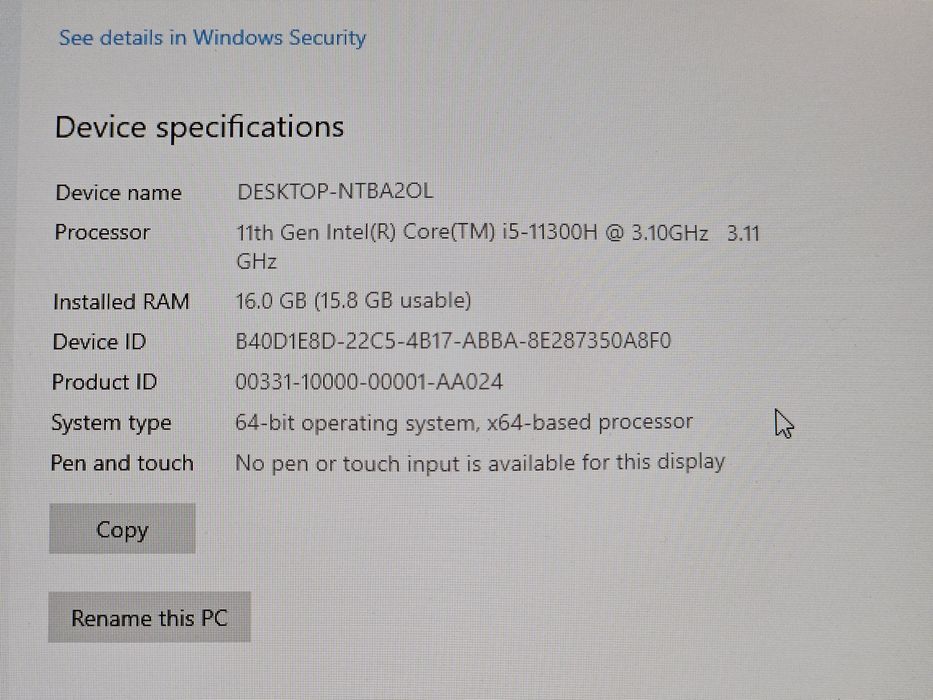Click the Copy button

(x=122, y=530)
